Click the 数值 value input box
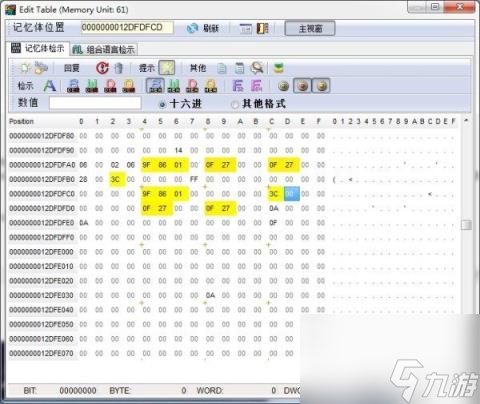The width and height of the screenshot is (480, 404). click(x=95, y=103)
